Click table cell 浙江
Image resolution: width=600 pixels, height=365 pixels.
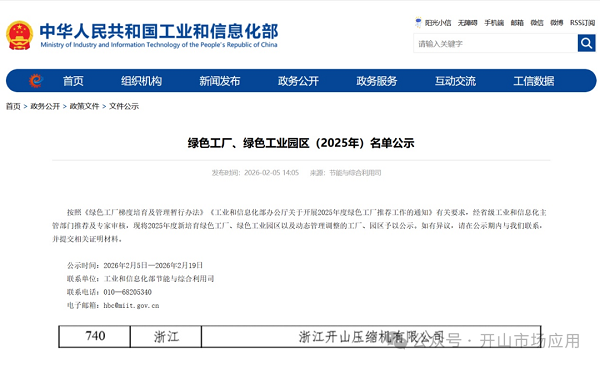click(x=166, y=336)
